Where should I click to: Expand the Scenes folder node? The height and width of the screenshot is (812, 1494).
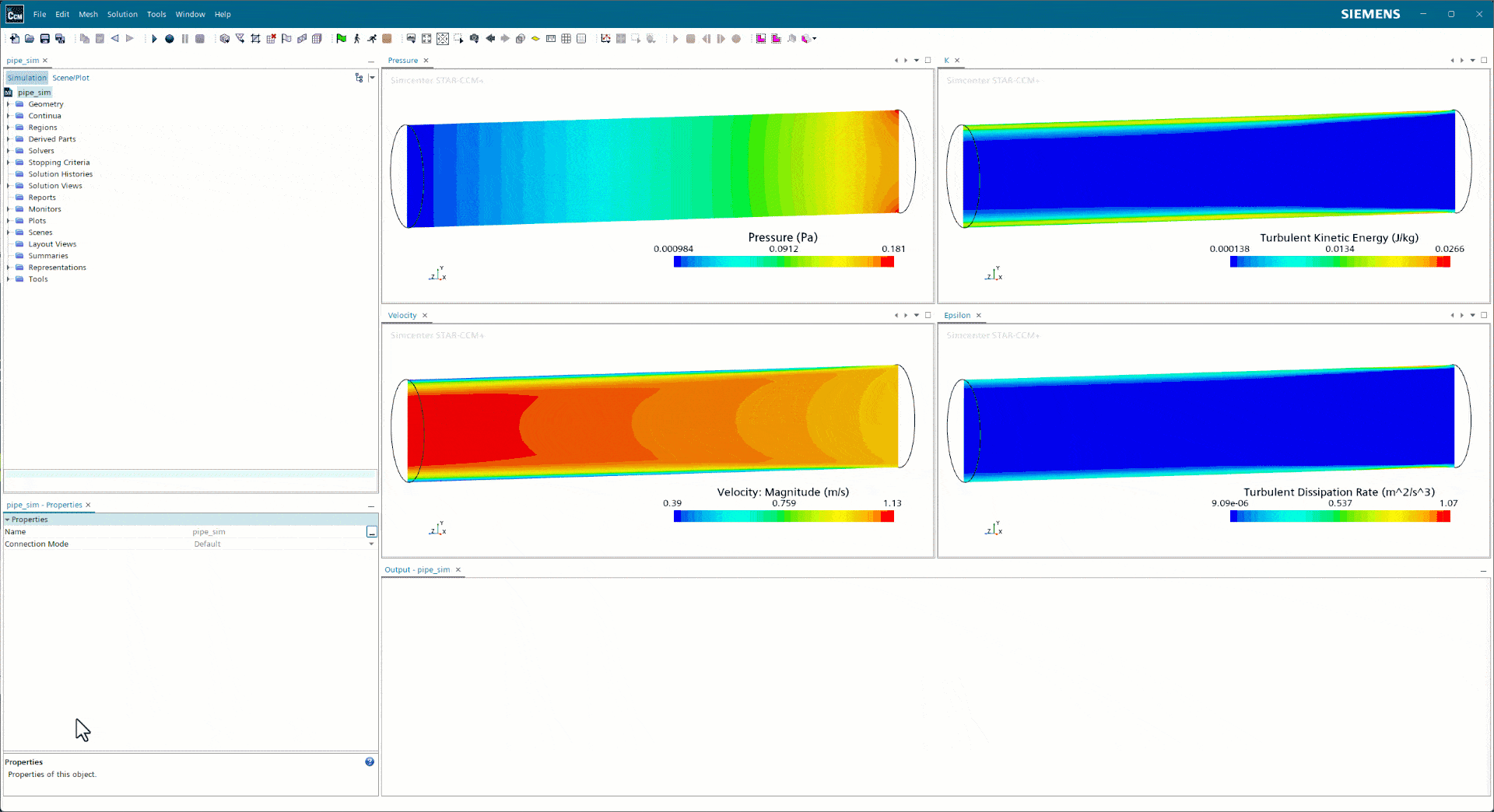tap(9, 233)
